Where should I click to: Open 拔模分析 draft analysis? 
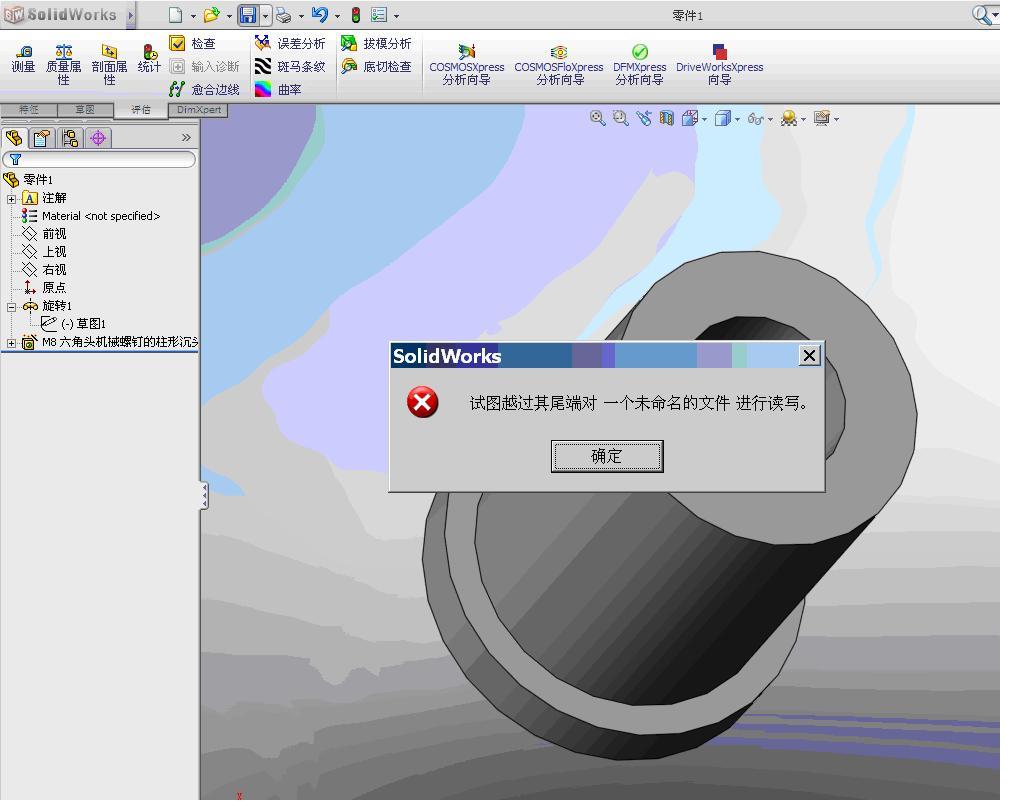coord(376,43)
